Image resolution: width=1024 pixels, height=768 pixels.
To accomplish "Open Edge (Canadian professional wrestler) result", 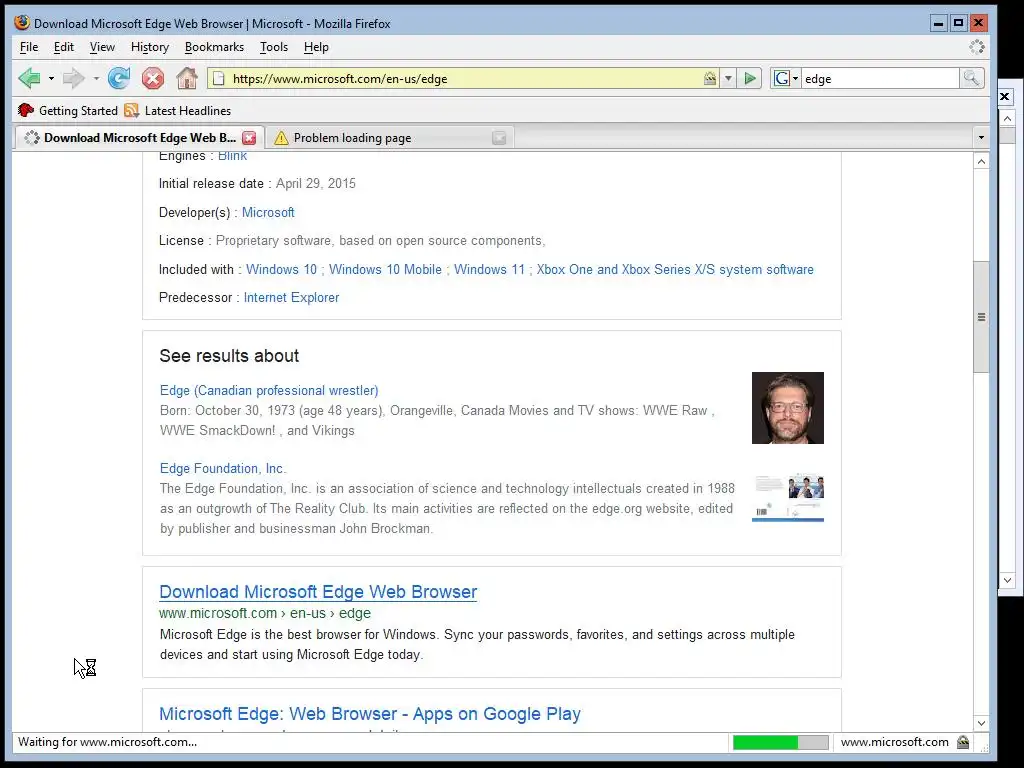I will (x=269, y=391).
